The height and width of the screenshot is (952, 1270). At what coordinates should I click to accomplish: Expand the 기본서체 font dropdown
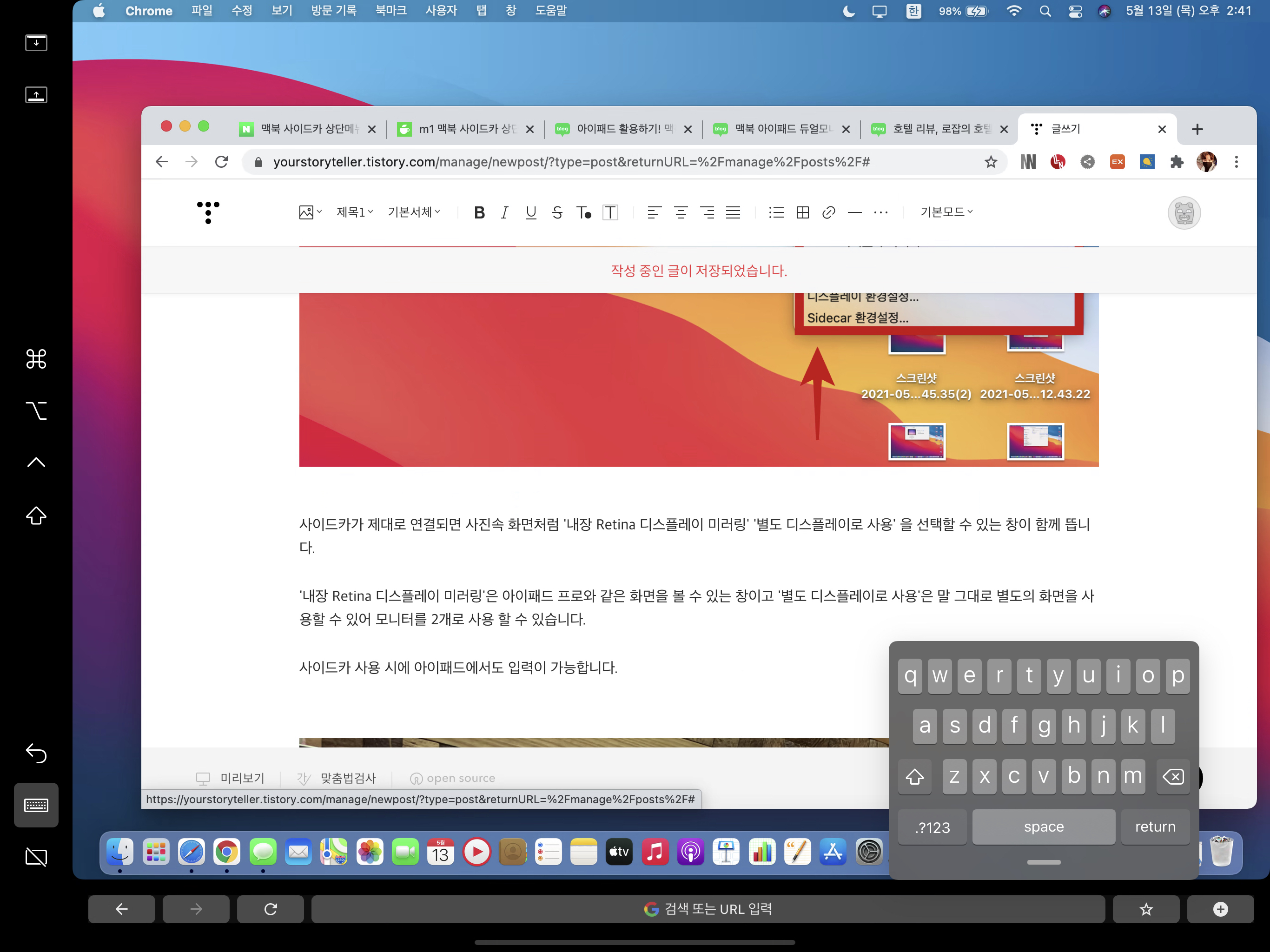413,212
